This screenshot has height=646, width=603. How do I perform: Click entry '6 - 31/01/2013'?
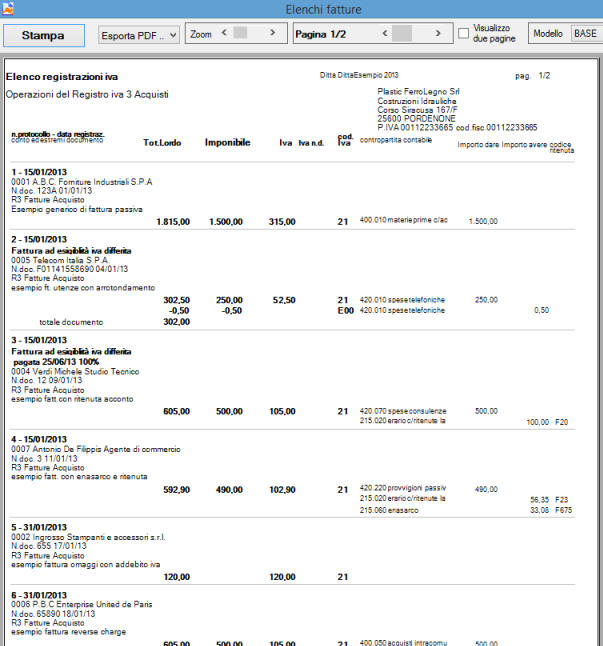pyautogui.click(x=39, y=595)
